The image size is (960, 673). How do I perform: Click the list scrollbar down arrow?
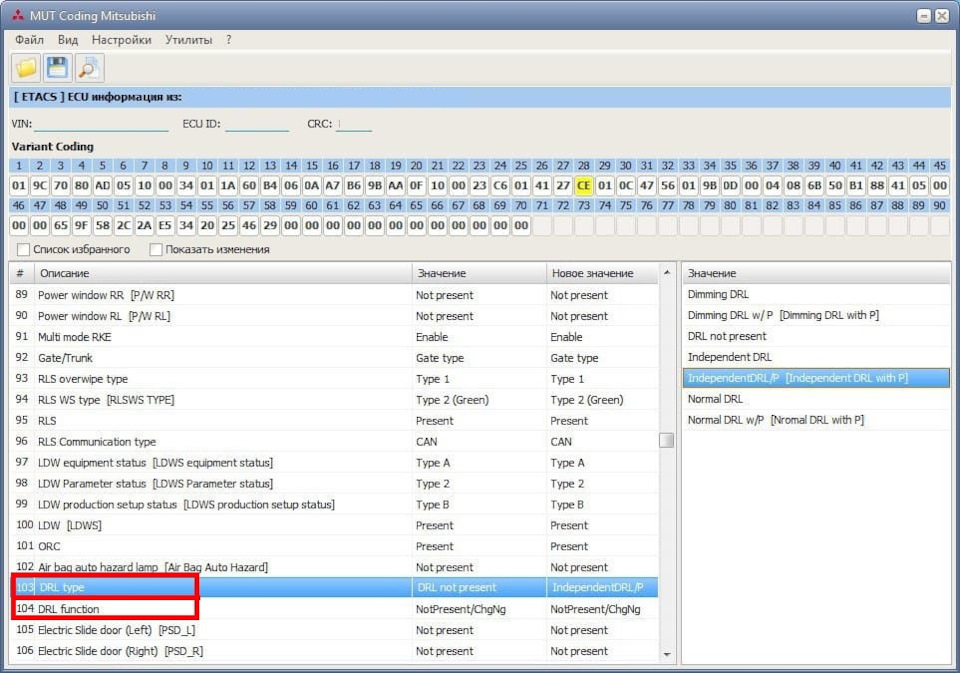click(x=667, y=655)
